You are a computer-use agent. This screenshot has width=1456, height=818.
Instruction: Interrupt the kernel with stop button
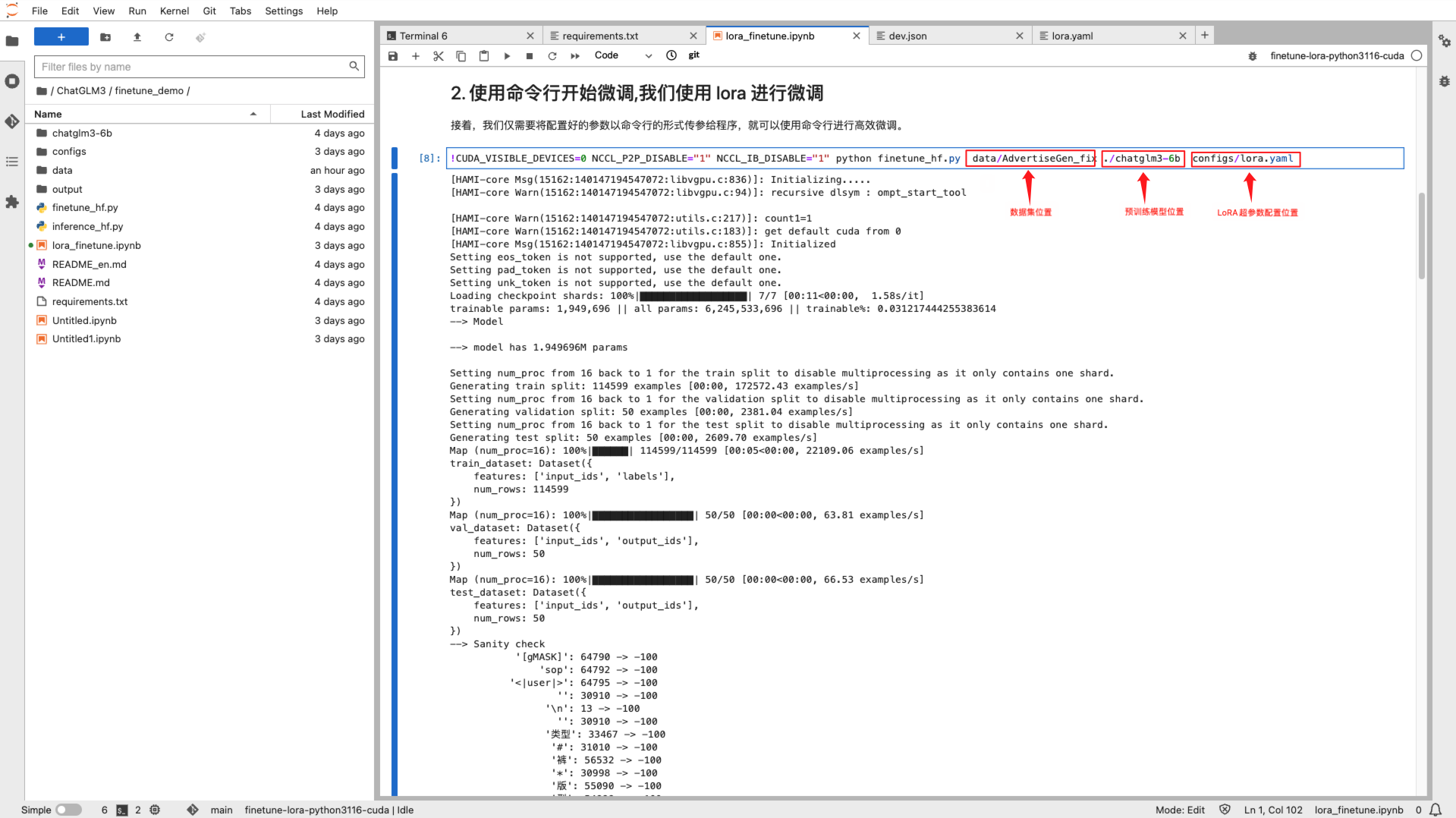[530, 55]
